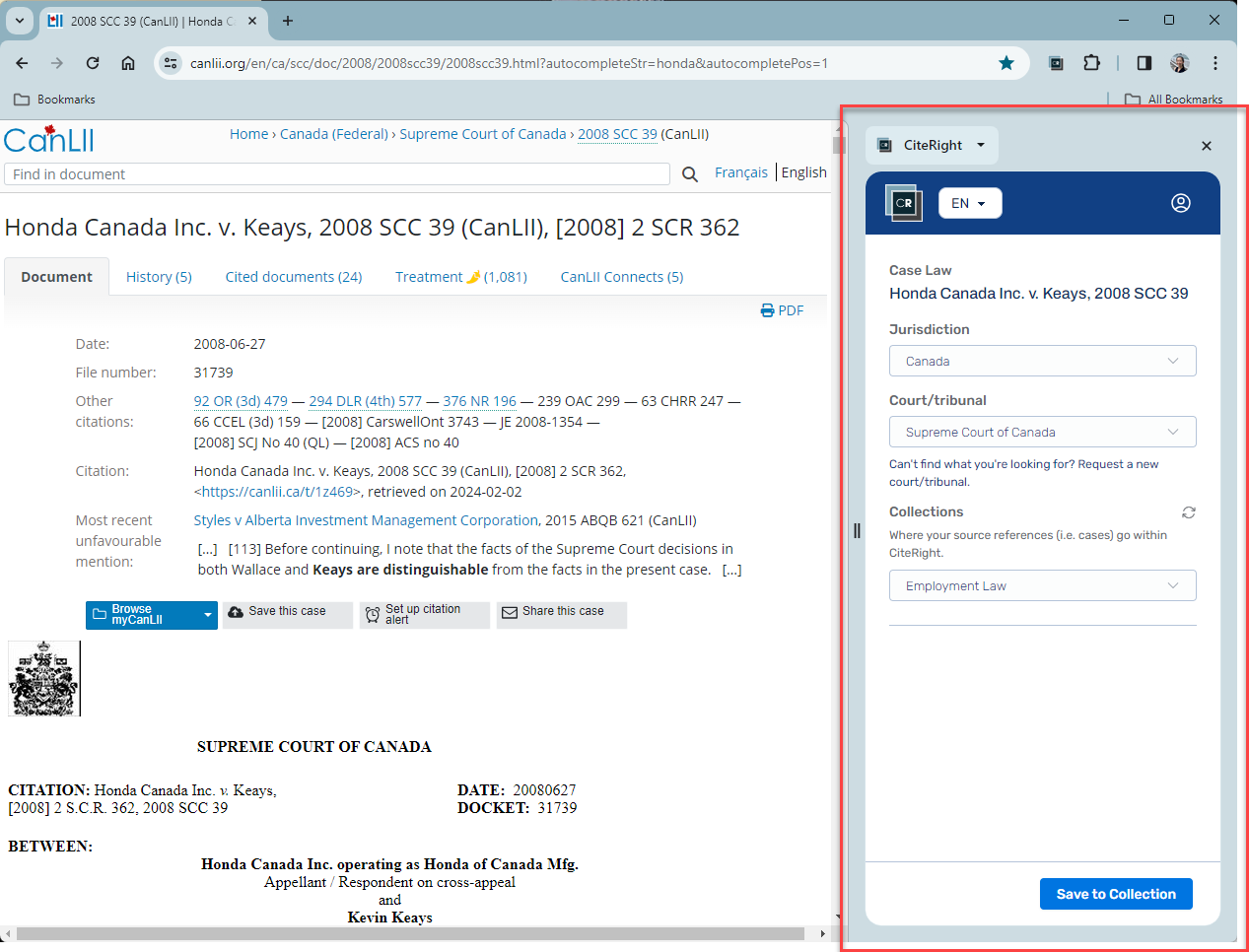Screen dimensions: 1249x952
Task: Go to the Home breadcrumb link
Action: pos(248,134)
